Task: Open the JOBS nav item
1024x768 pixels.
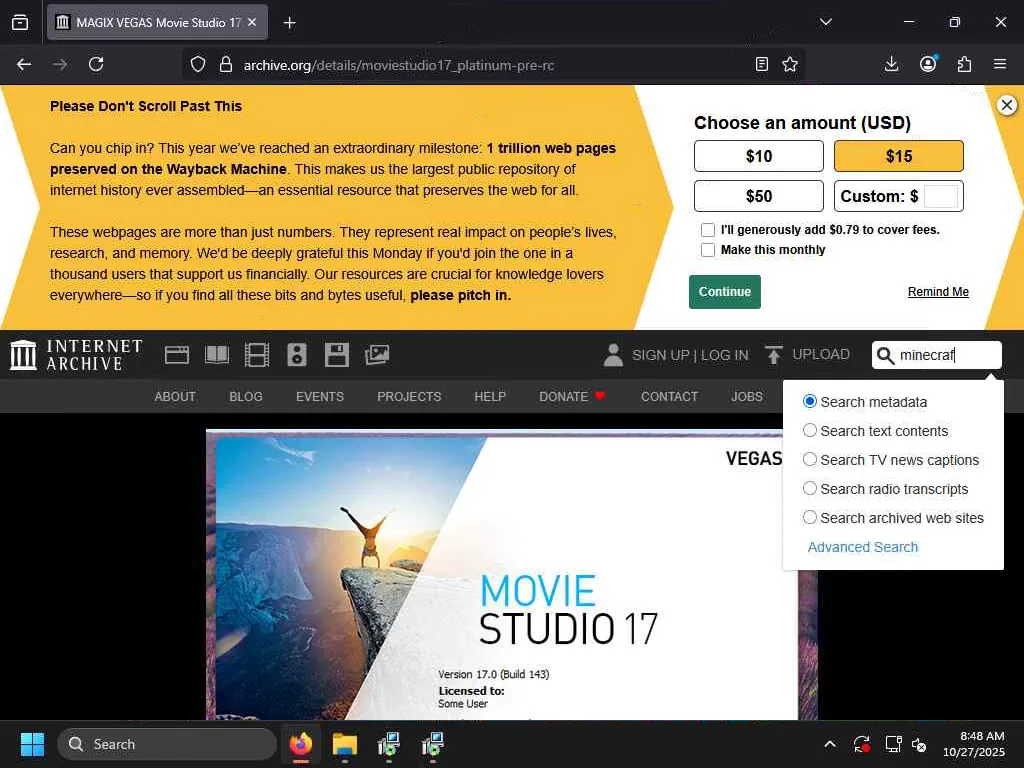Action: (746, 396)
